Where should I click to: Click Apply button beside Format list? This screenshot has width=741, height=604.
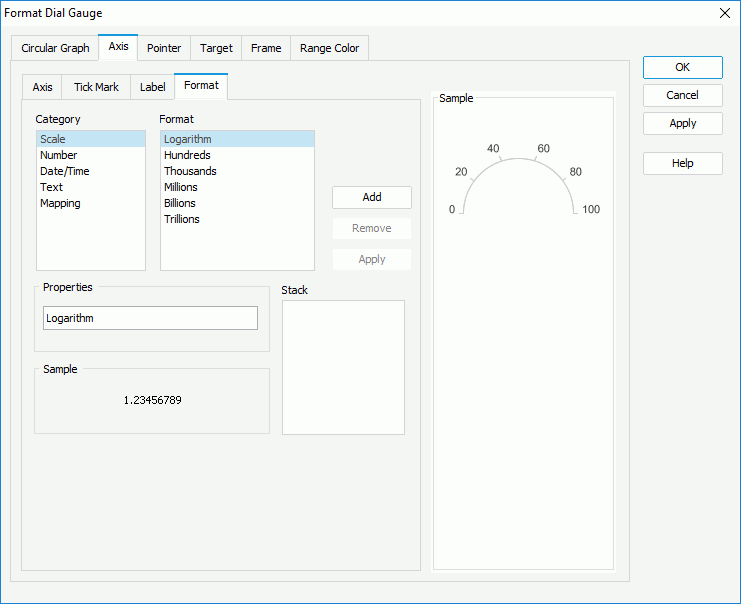pyautogui.click(x=372, y=259)
